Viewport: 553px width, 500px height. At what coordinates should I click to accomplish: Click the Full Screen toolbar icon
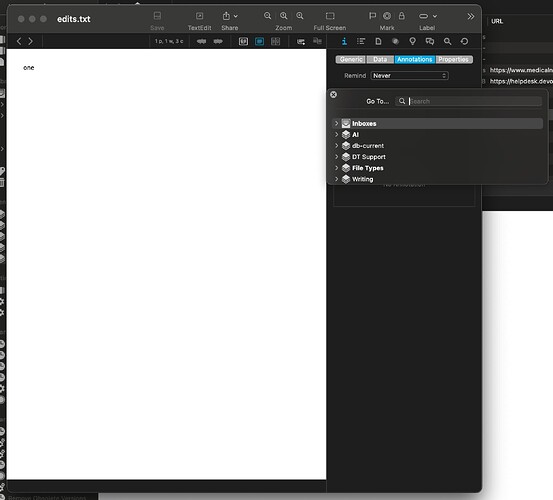coord(330,16)
